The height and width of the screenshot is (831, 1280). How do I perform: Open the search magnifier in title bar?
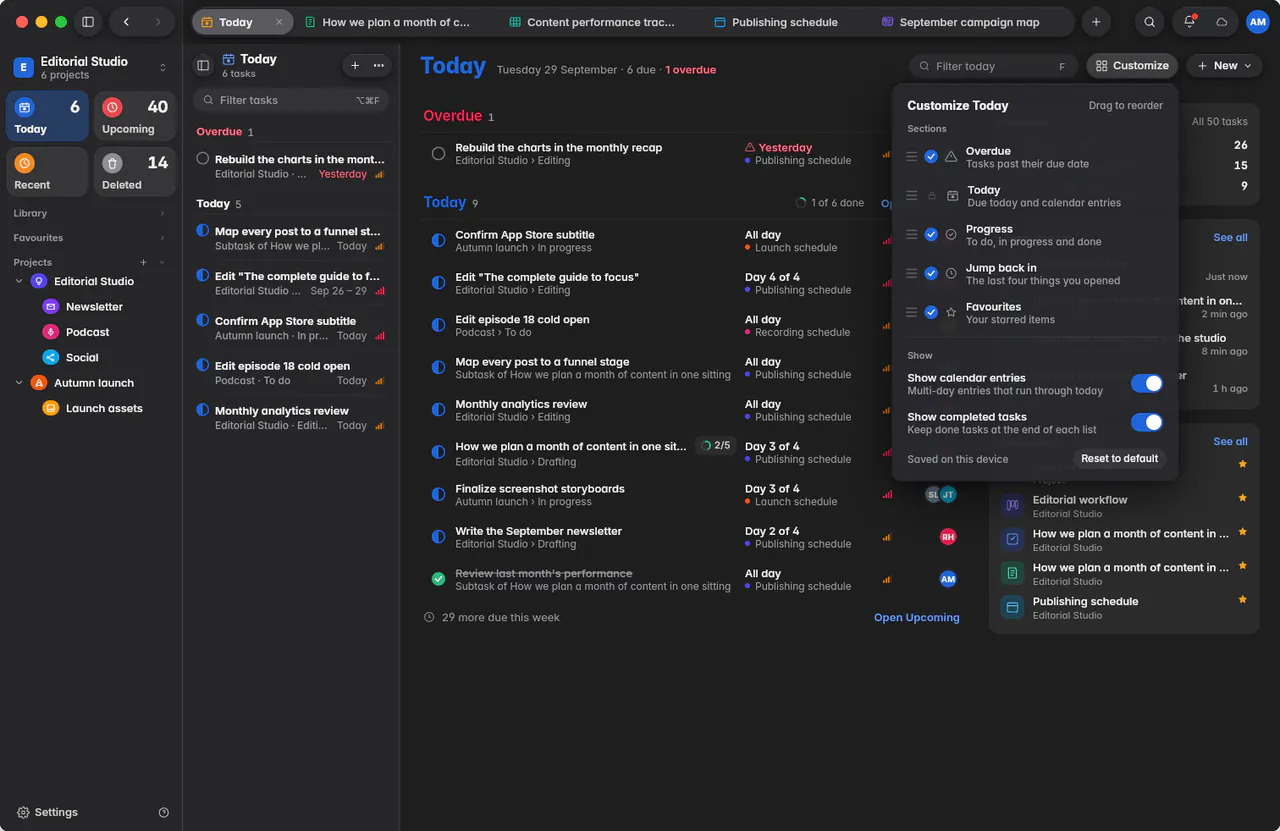coord(1150,22)
